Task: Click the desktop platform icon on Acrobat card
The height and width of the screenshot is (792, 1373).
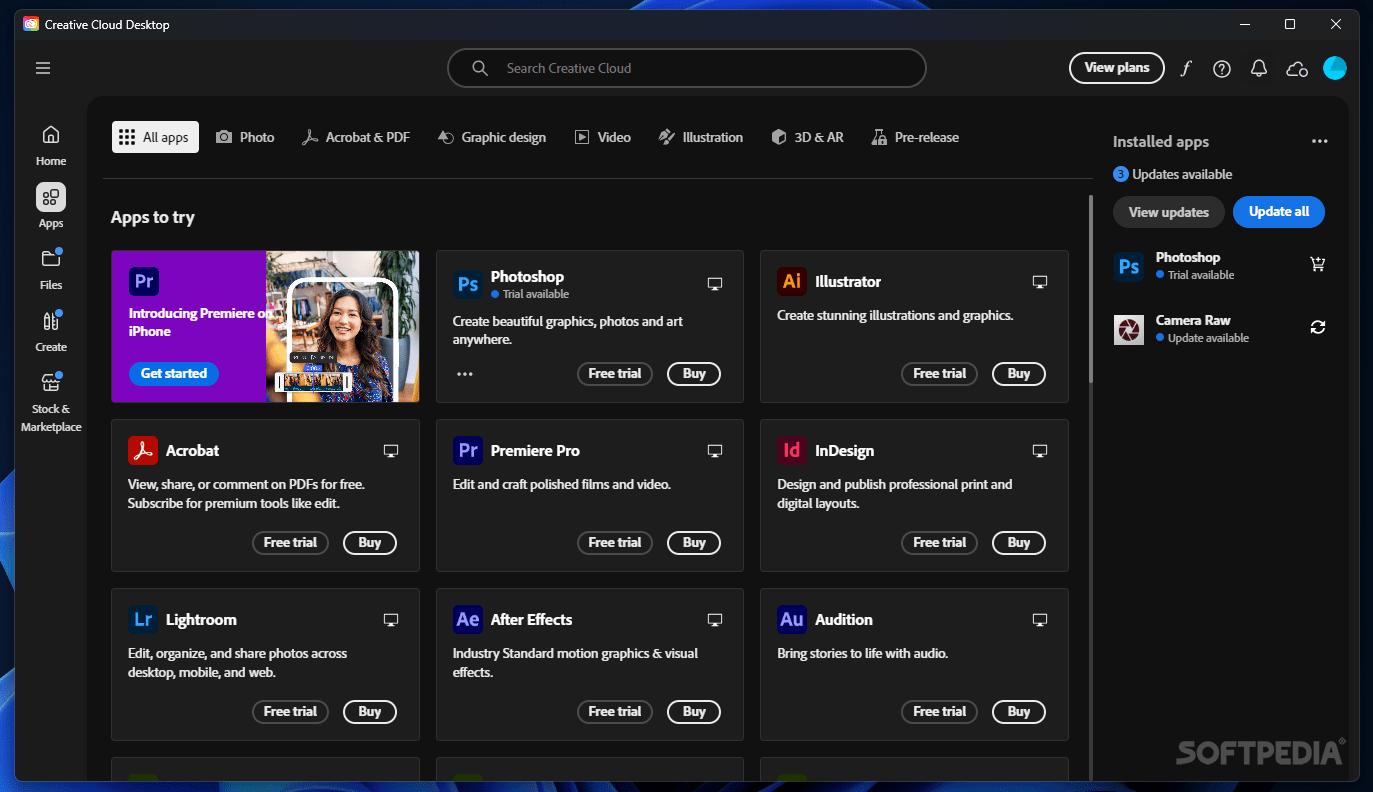Action: [391, 451]
